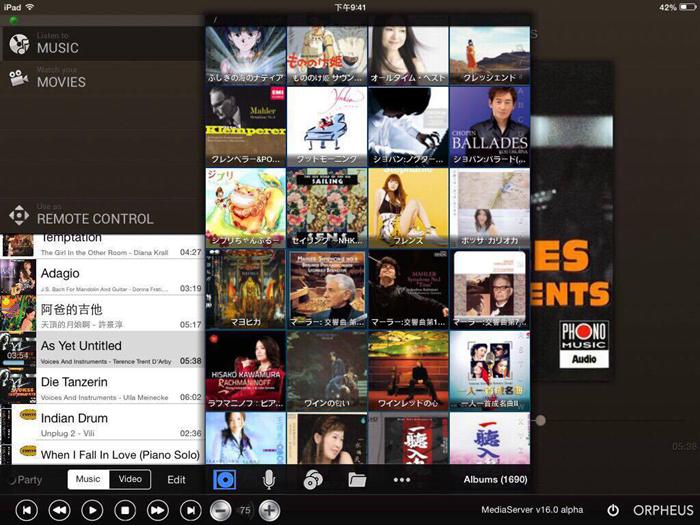Image resolution: width=700 pixels, height=525 pixels.
Task: Open the マヨヒガ album
Action: click(x=246, y=289)
